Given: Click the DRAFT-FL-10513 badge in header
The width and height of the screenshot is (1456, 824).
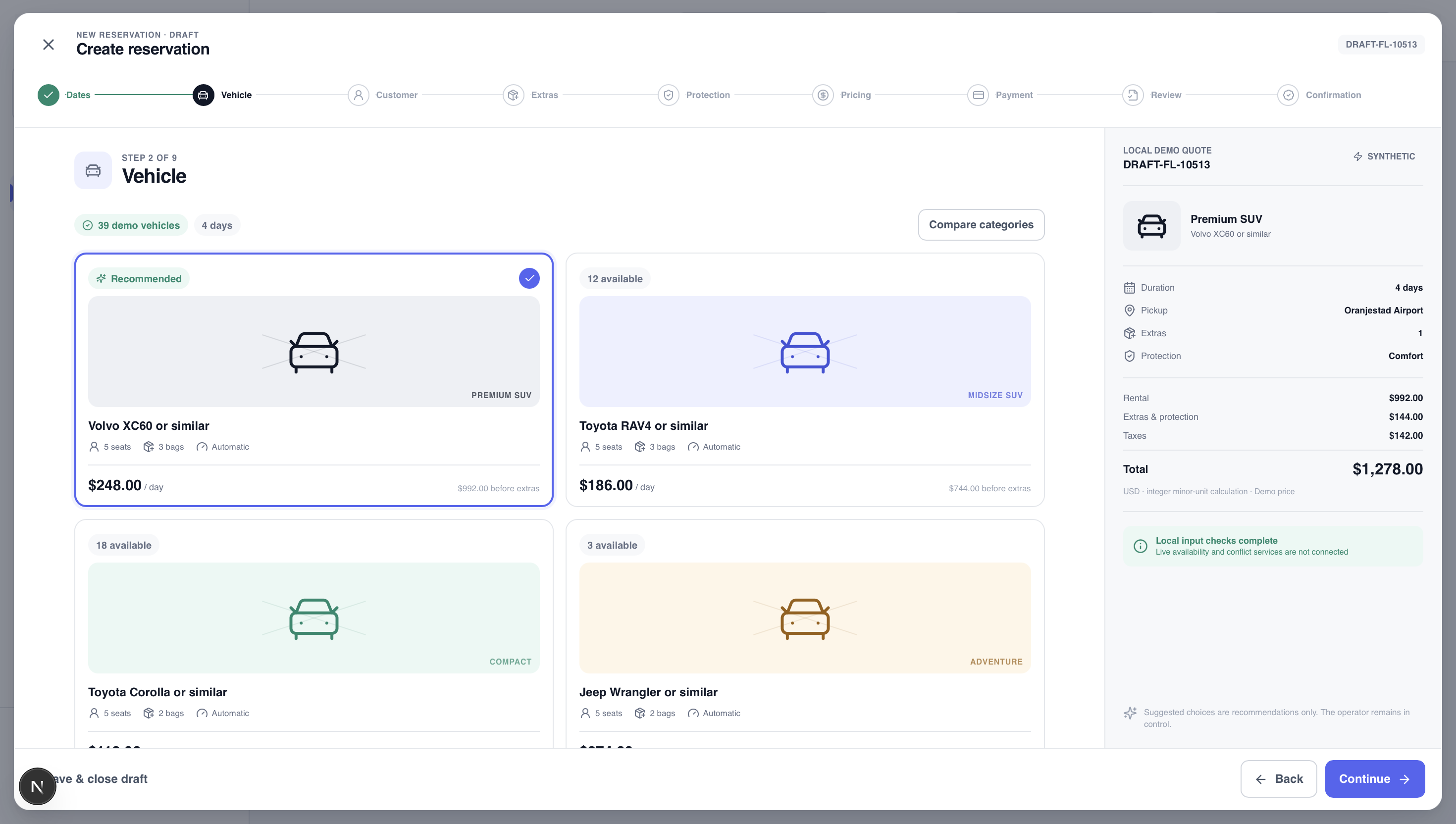Looking at the screenshot, I should pyautogui.click(x=1381, y=44).
